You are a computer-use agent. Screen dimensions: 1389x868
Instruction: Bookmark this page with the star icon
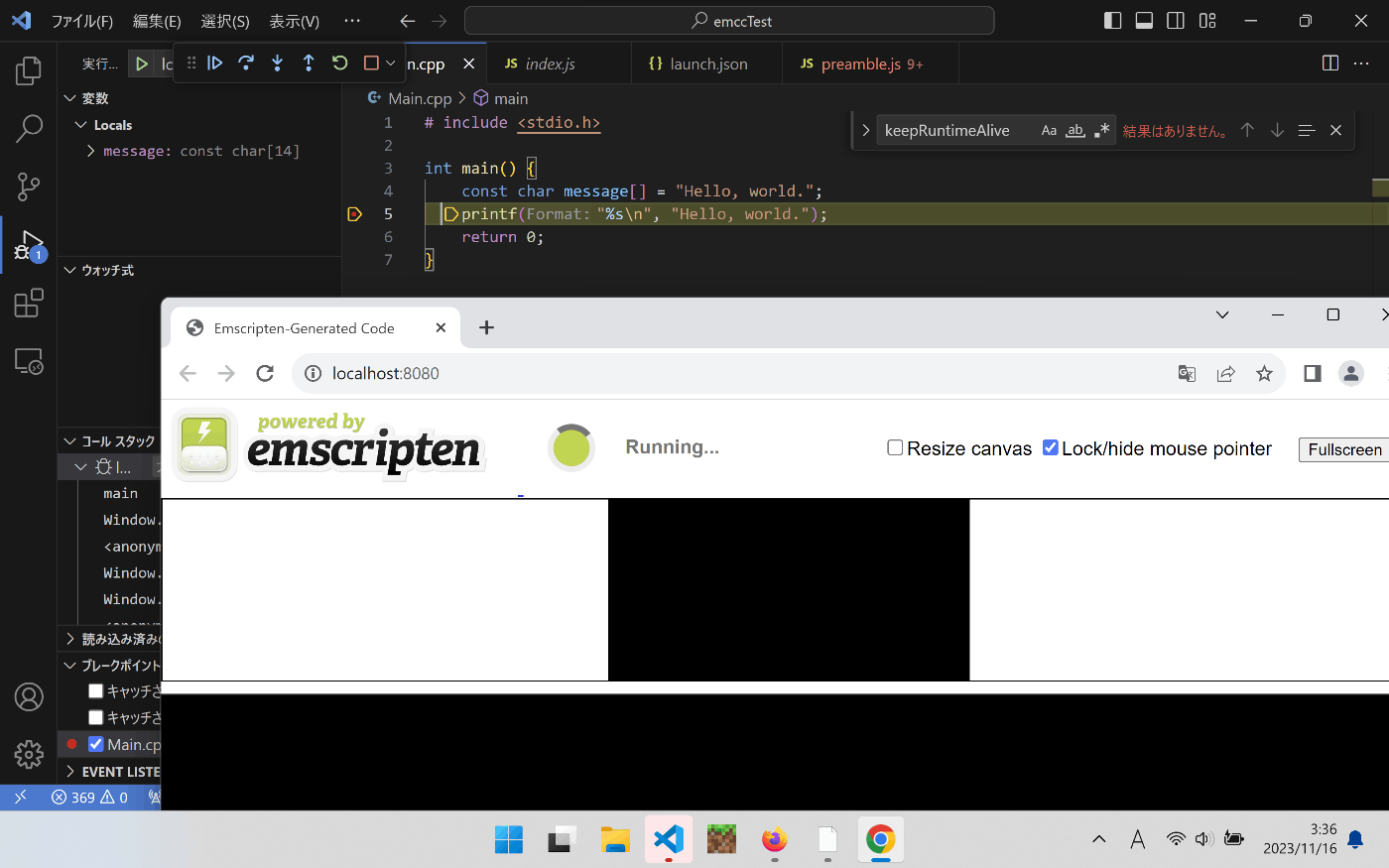[x=1264, y=373]
